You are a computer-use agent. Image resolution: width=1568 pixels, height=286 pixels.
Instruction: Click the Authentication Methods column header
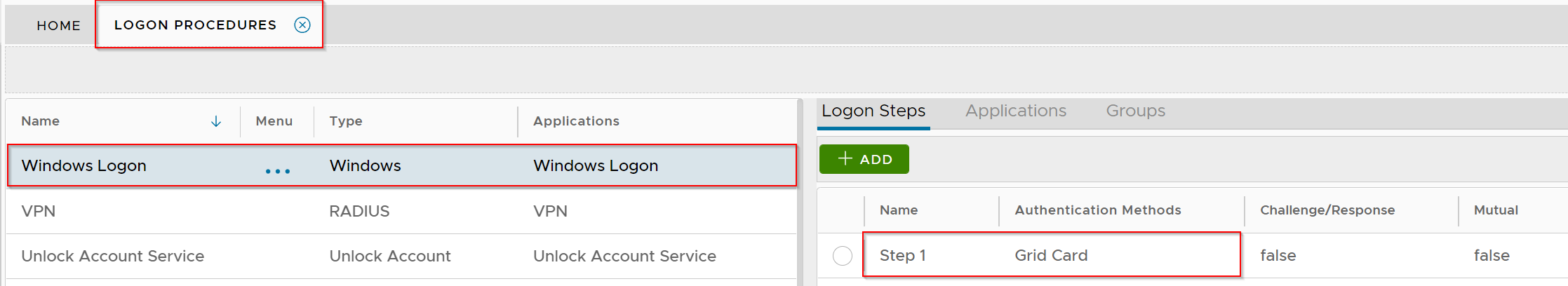click(1097, 210)
